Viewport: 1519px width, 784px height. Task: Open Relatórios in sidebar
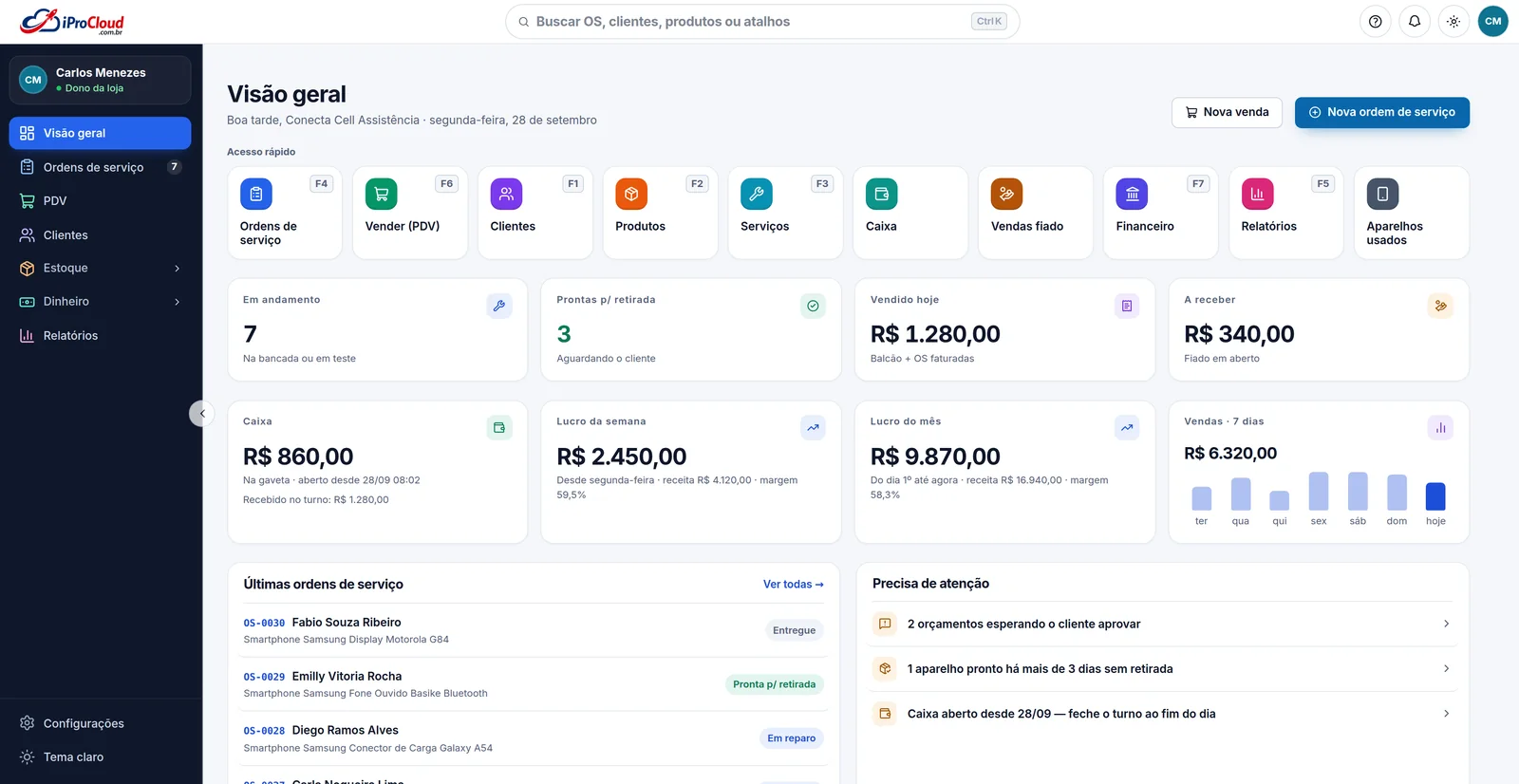(101, 335)
